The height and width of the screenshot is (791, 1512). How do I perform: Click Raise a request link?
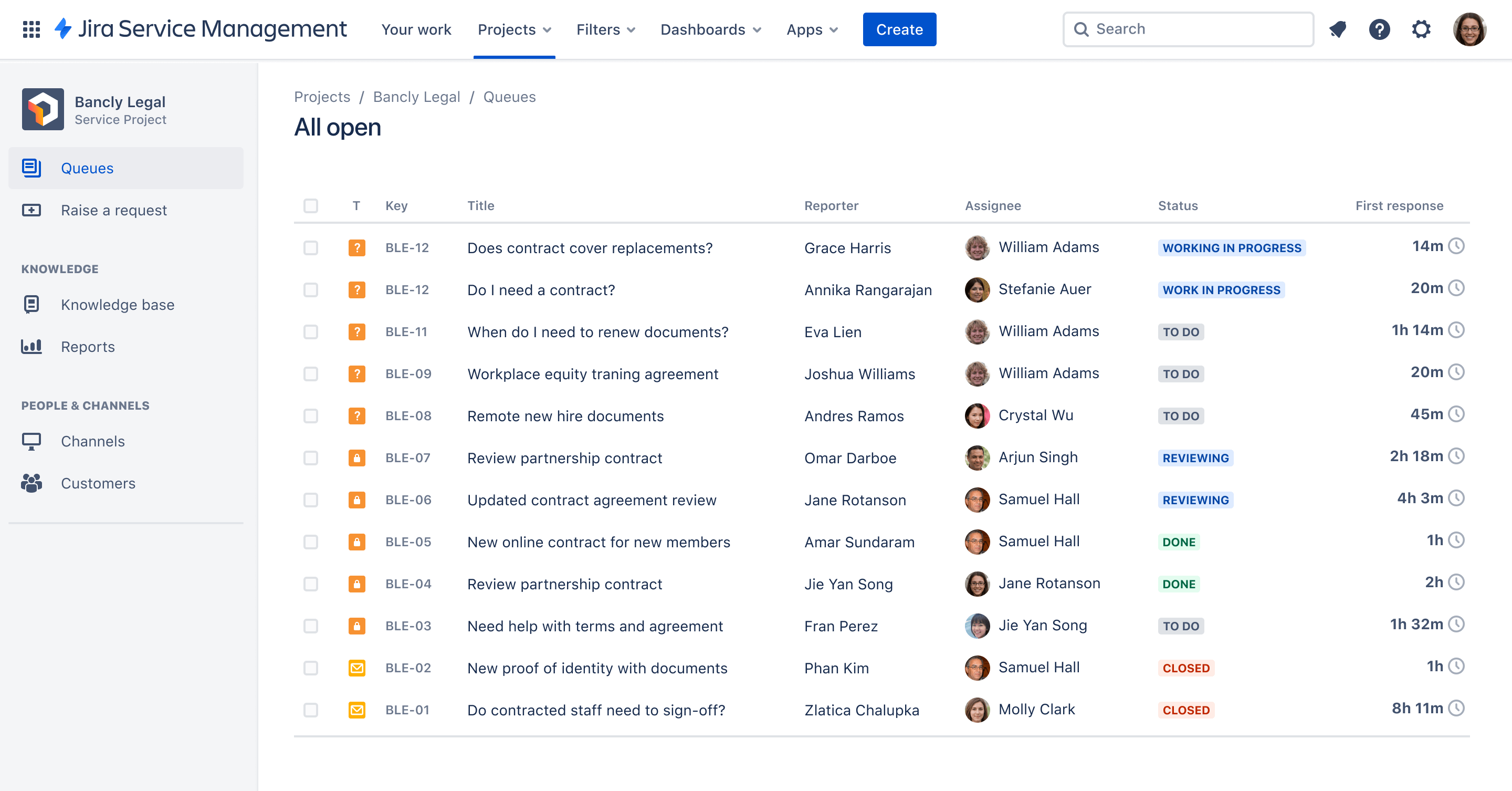[114, 210]
